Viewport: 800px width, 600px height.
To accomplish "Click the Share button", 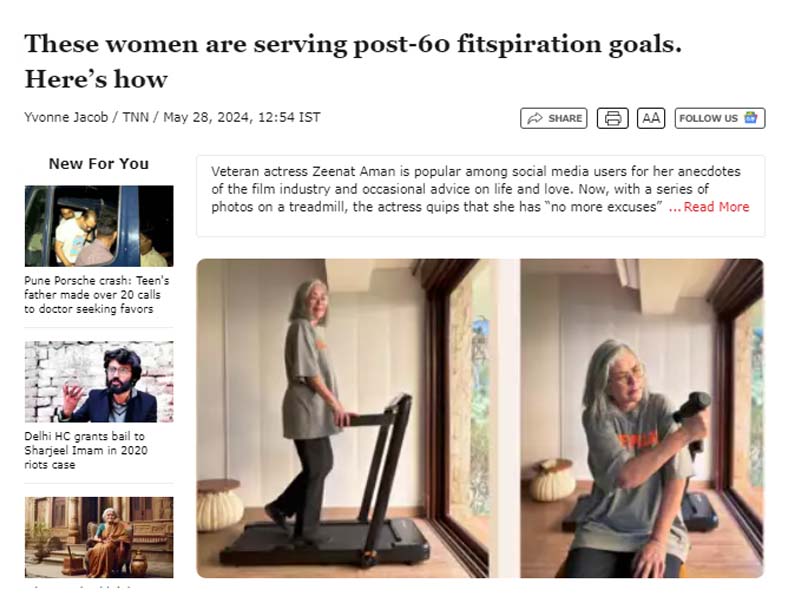I will pyautogui.click(x=554, y=118).
